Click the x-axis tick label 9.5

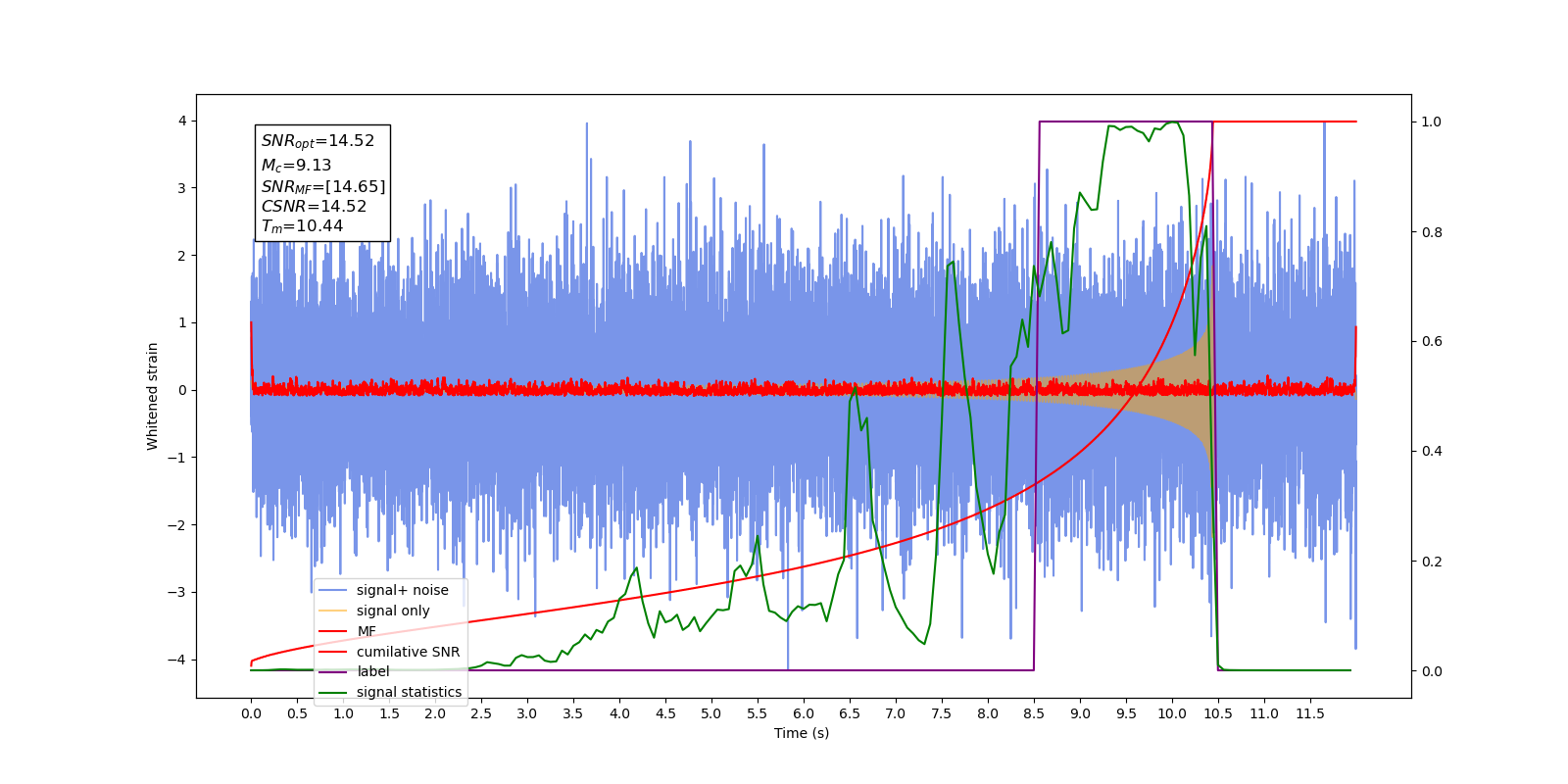coord(1126,713)
